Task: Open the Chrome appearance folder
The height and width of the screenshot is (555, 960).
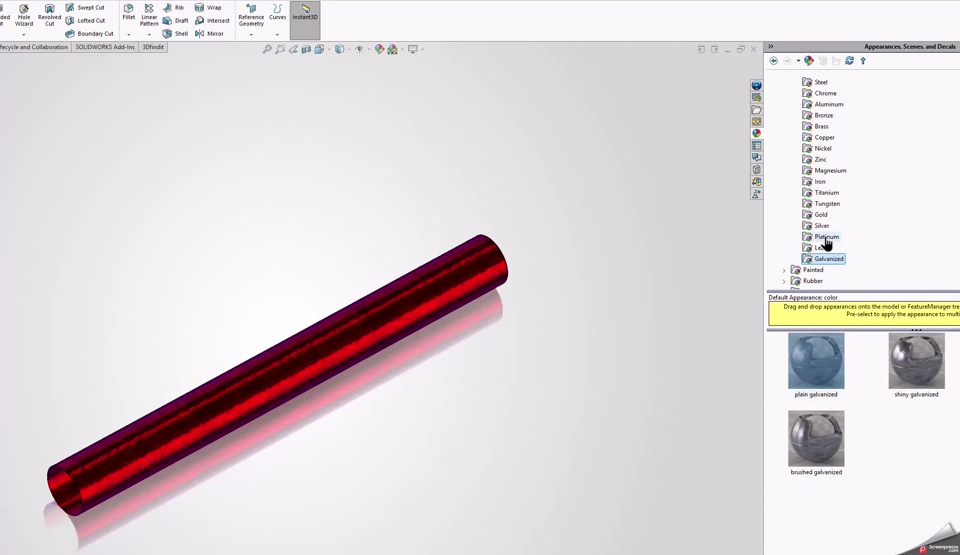Action: pyautogui.click(x=819, y=93)
